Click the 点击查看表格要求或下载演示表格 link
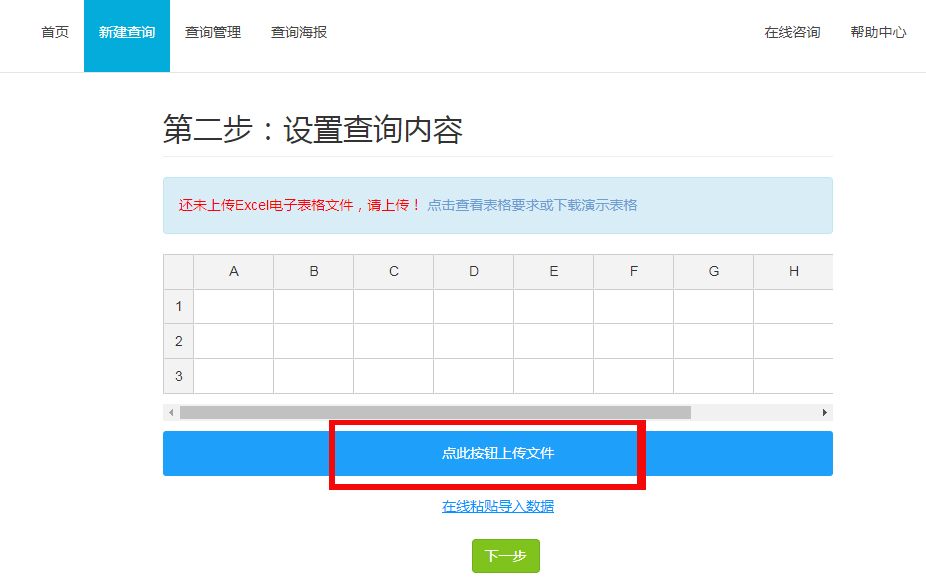The width and height of the screenshot is (926, 581). tap(532, 205)
